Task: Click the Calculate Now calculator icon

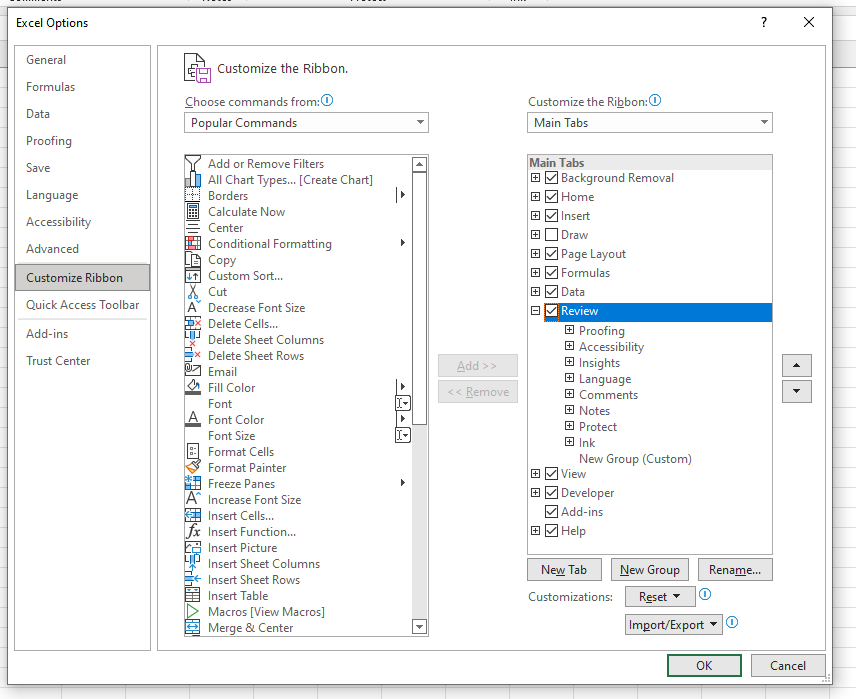Action: (193, 211)
